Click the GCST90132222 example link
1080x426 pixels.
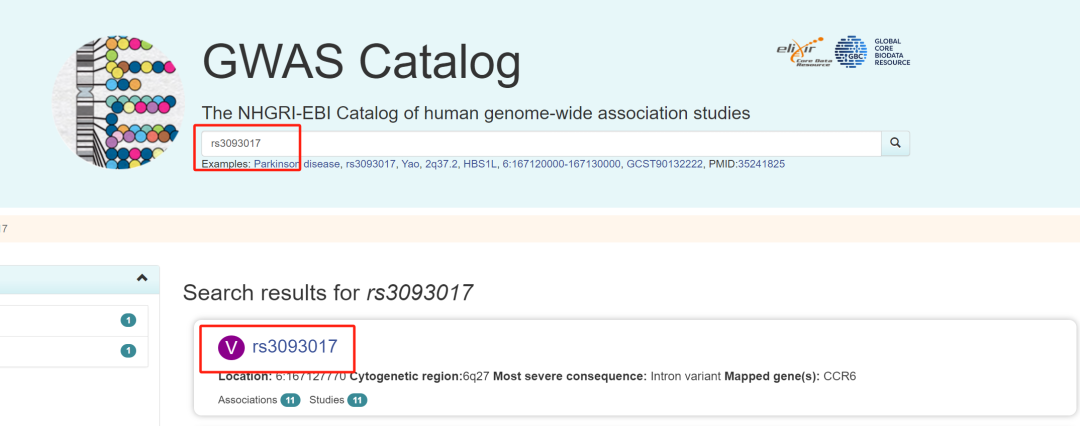(665, 164)
